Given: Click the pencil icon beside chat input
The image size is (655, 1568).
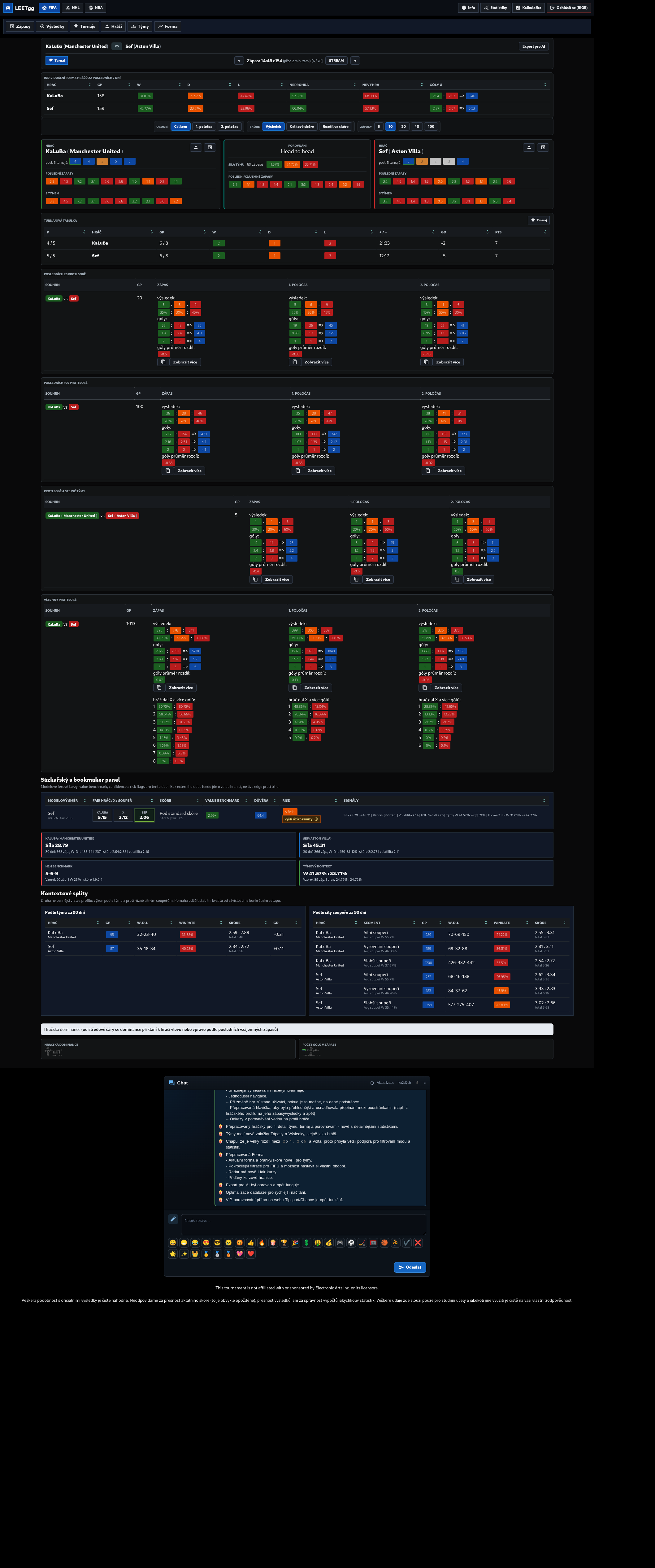Looking at the screenshot, I should (173, 1219).
